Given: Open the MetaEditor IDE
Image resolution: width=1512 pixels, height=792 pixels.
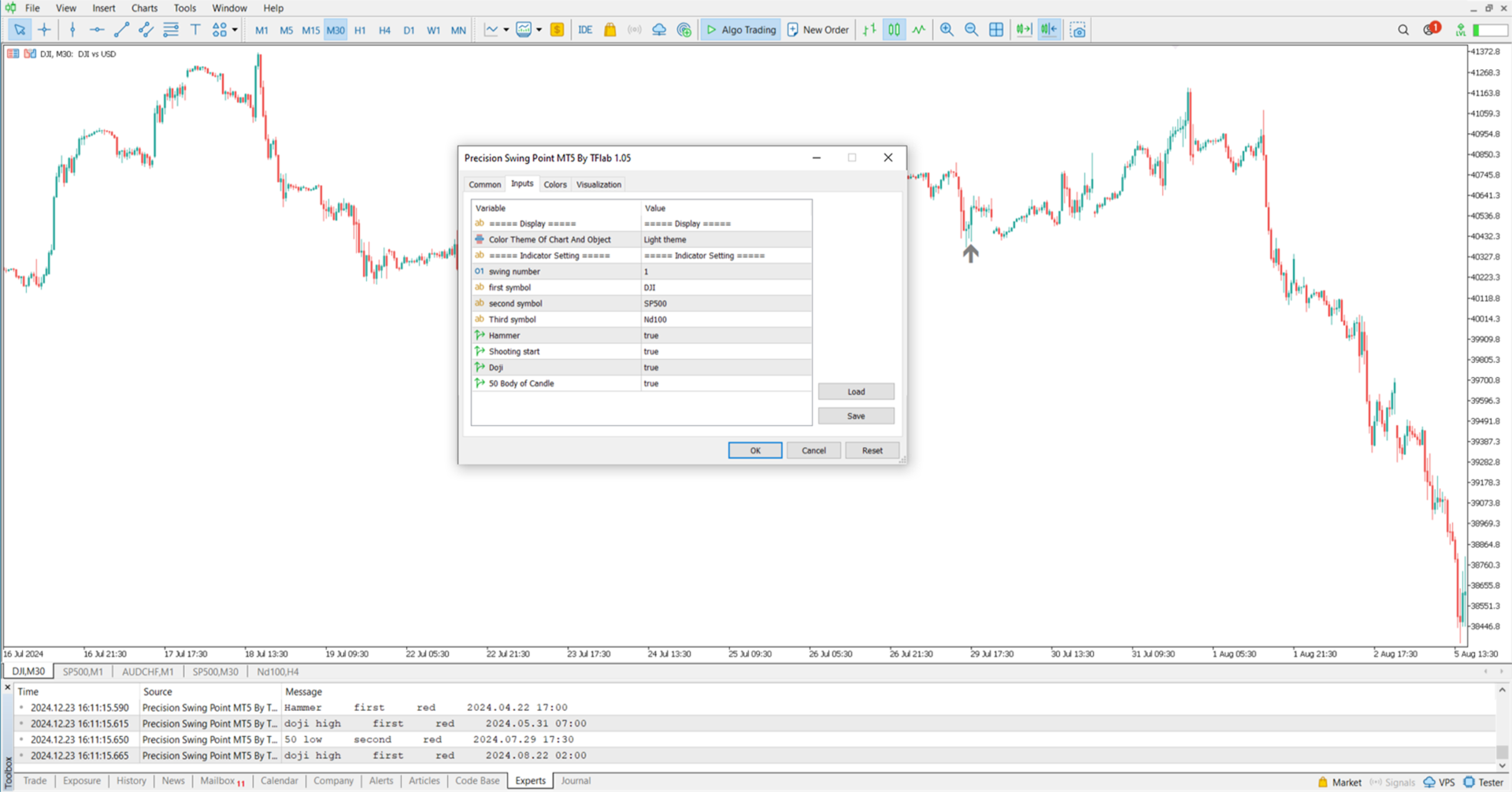Looking at the screenshot, I should coord(585,30).
